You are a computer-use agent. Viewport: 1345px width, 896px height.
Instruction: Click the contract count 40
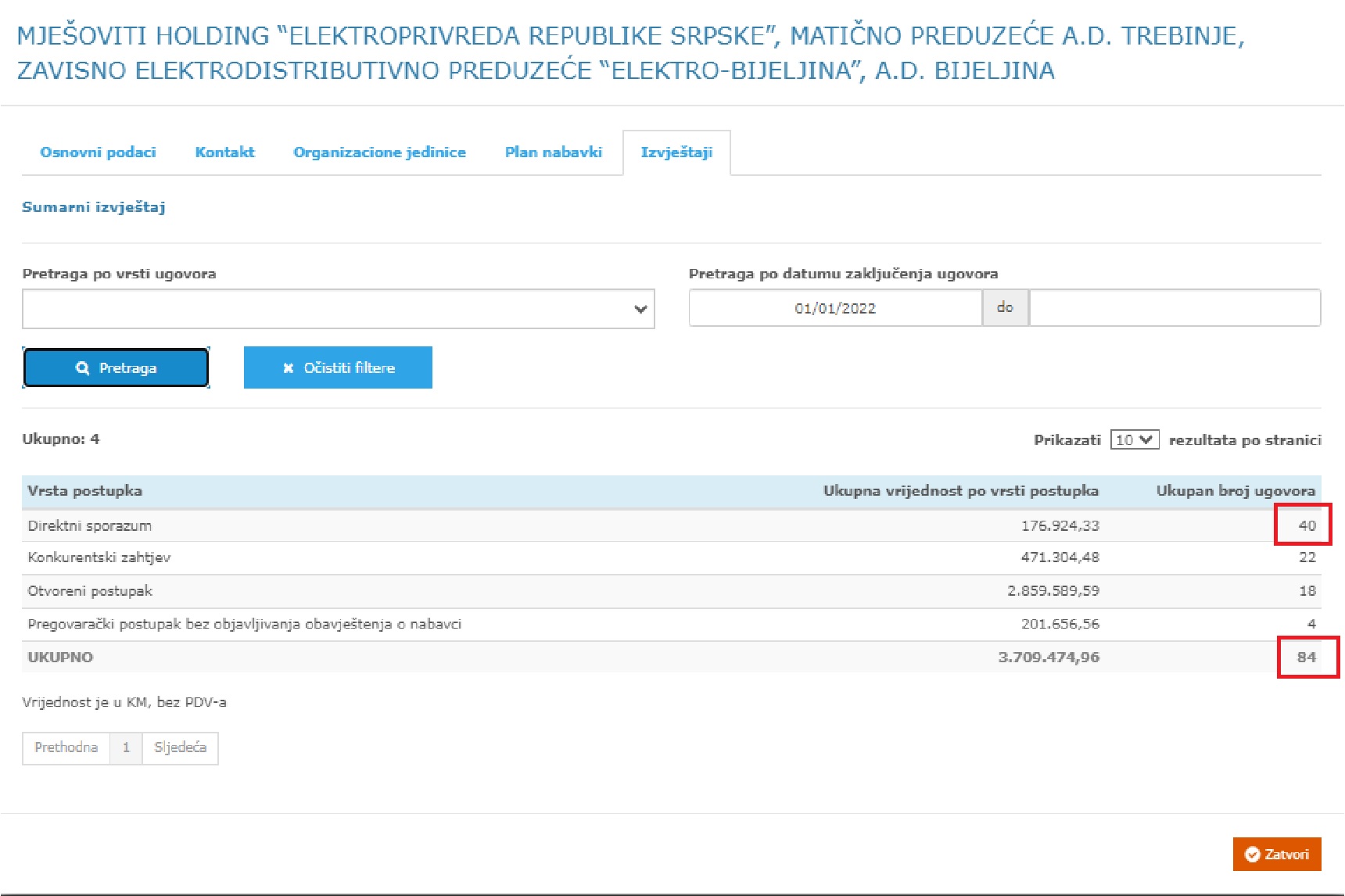(x=1307, y=526)
